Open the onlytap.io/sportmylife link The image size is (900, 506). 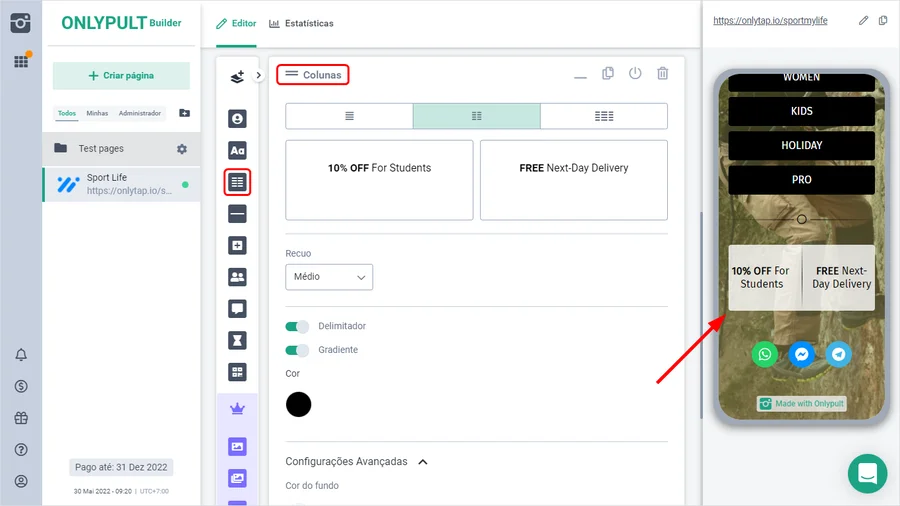pyautogui.click(x=770, y=21)
